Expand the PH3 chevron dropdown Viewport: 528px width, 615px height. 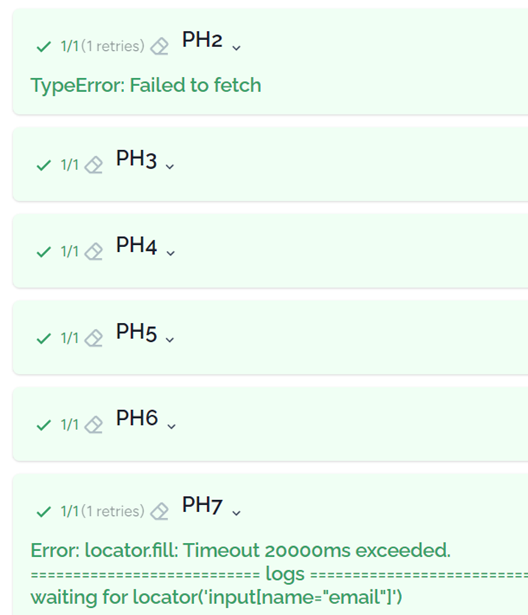pos(170,167)
